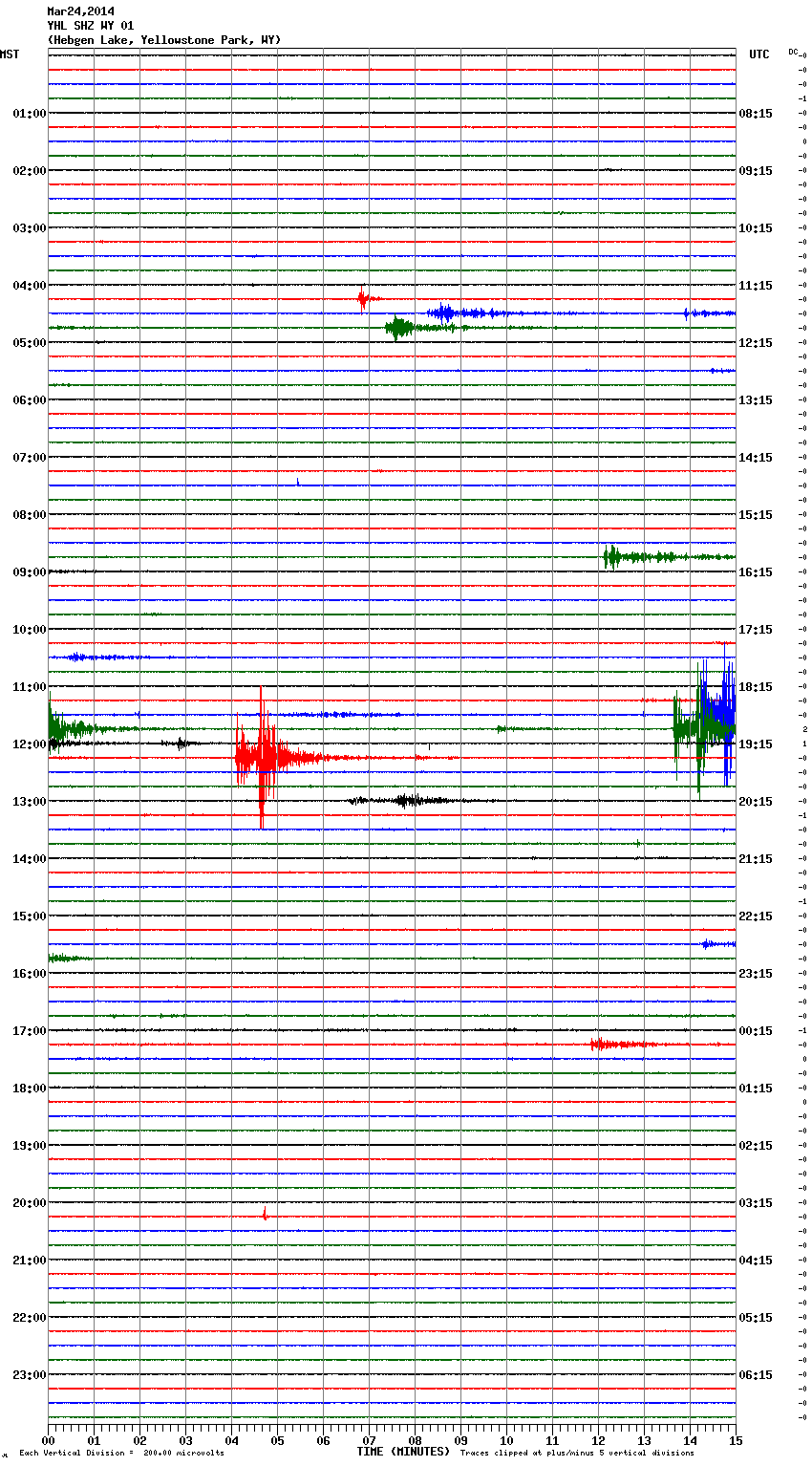Select the 14:00 MST row label
812x1466 pixels.
(x=30, y=859)
